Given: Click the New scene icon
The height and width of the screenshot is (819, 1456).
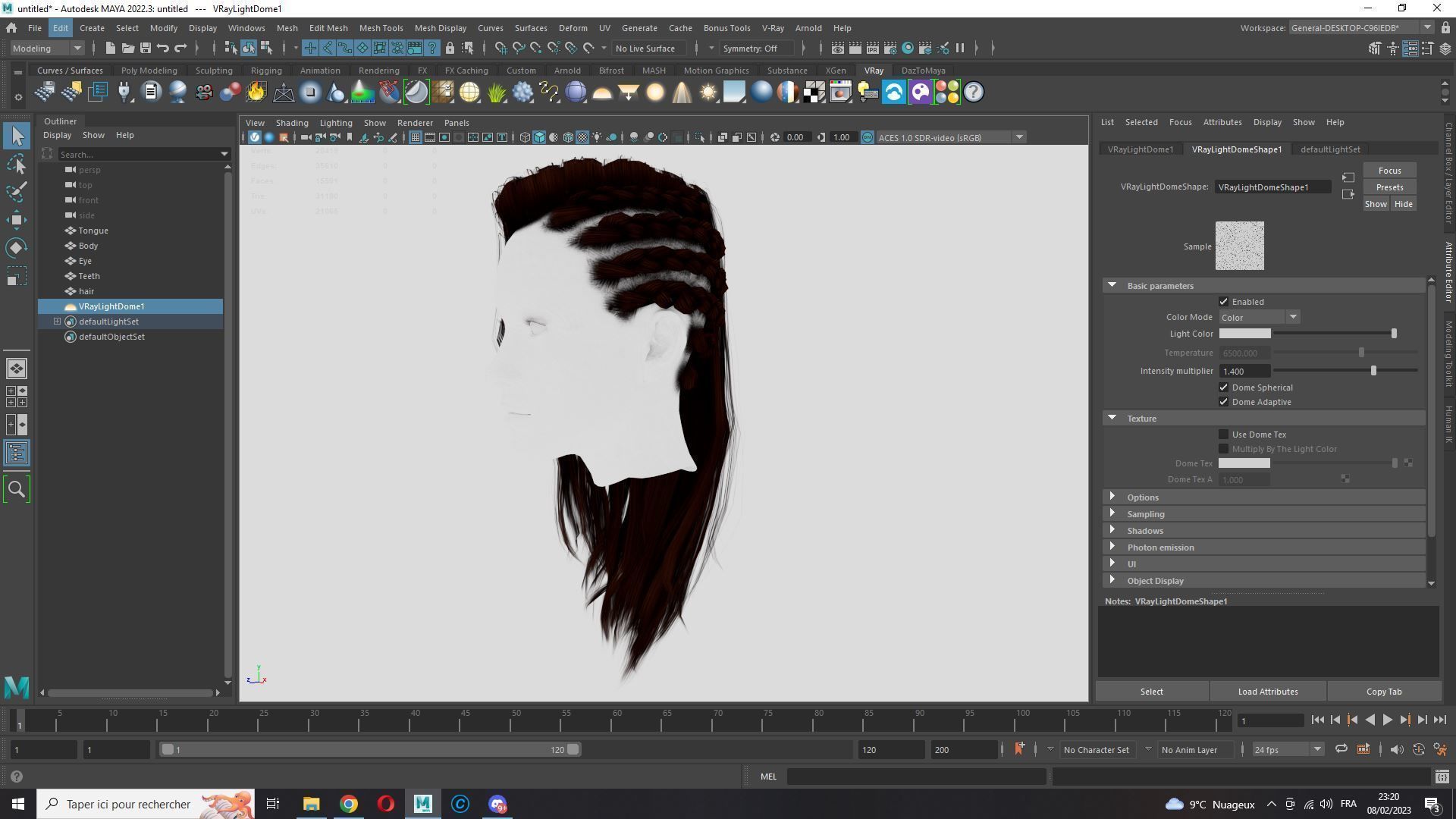Looking at the screenshot, I should [111, 49].
